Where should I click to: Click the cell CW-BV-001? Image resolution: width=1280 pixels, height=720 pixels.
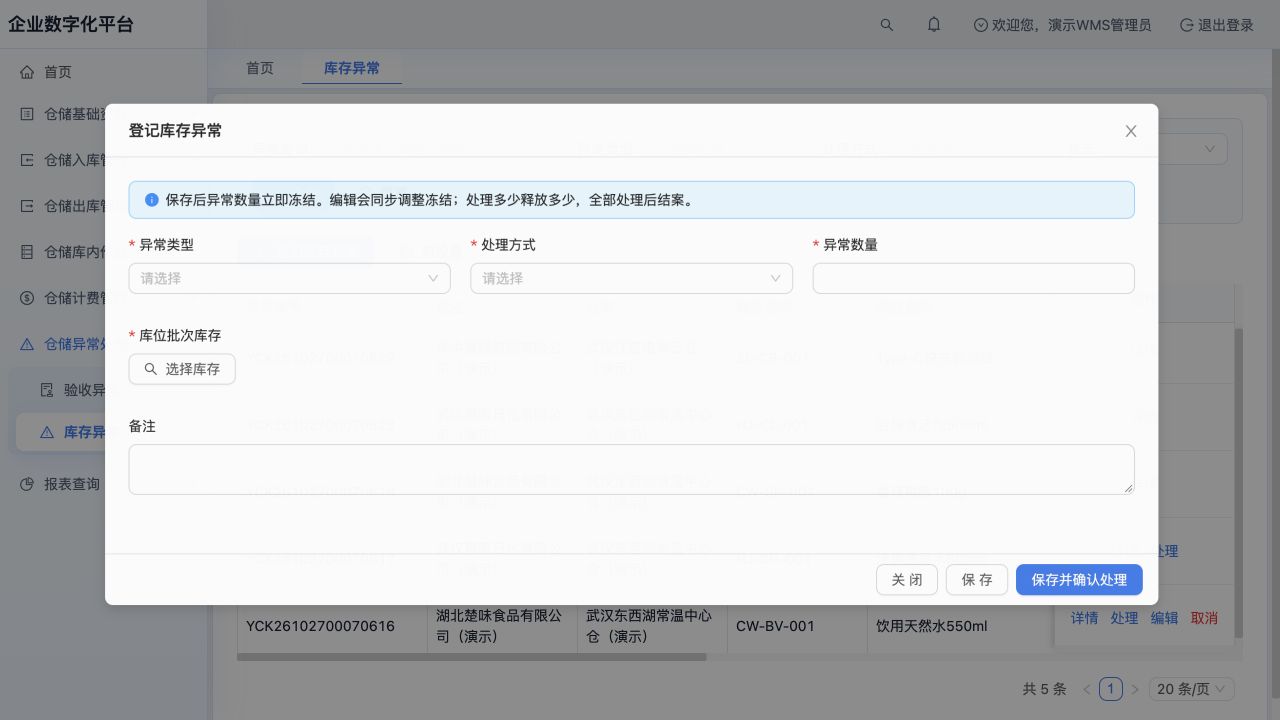[x=775, y=626]
